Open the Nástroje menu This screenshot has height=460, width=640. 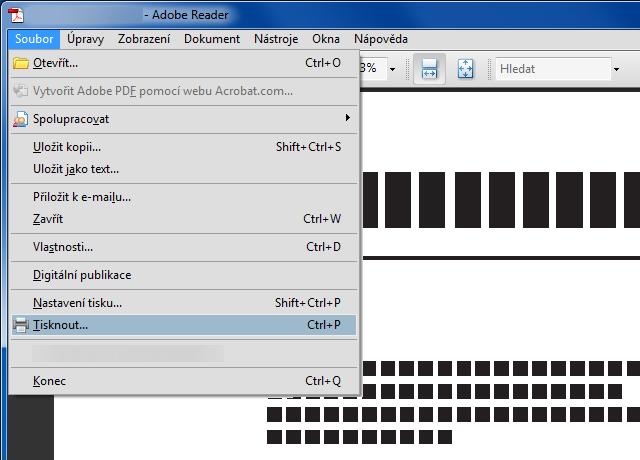pos(276,39)
